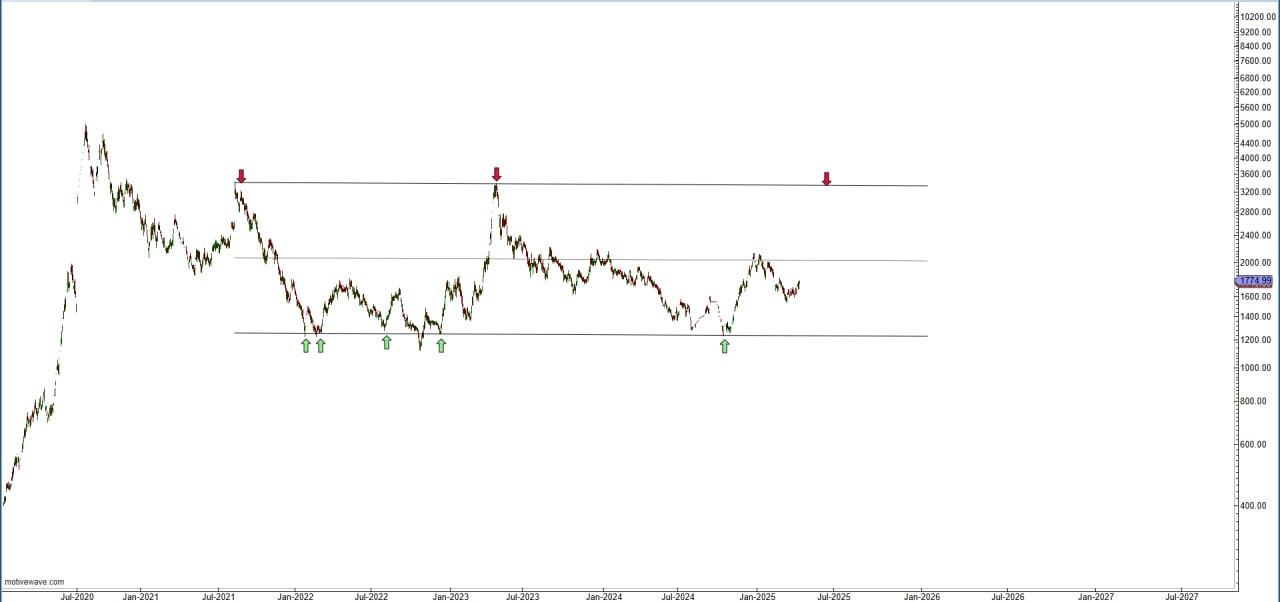This screenshot has width=1280, height=602.
Task: Click the current price label 1774.99
Action: [1254, 281]
